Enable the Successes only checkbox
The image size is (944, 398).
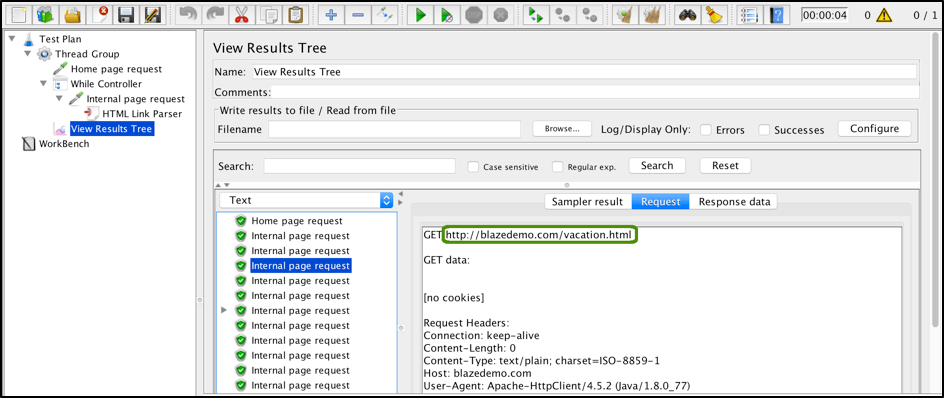coord(764,129)
